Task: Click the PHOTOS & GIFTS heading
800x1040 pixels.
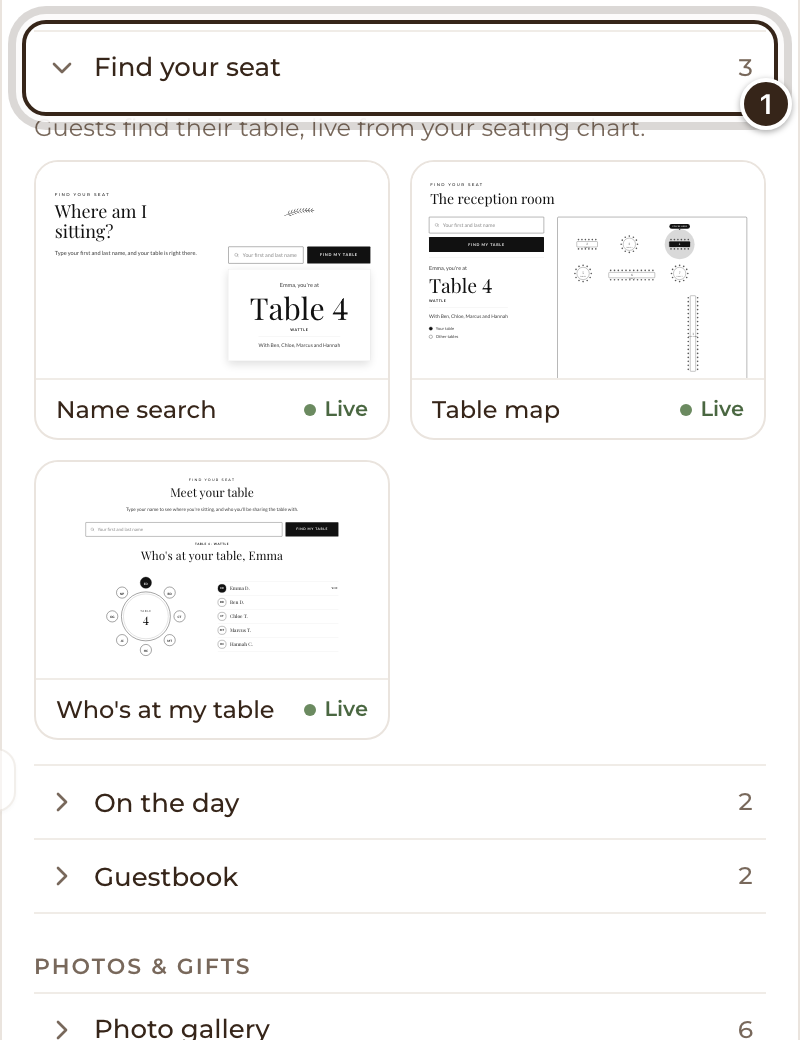Action: point(142,966)
